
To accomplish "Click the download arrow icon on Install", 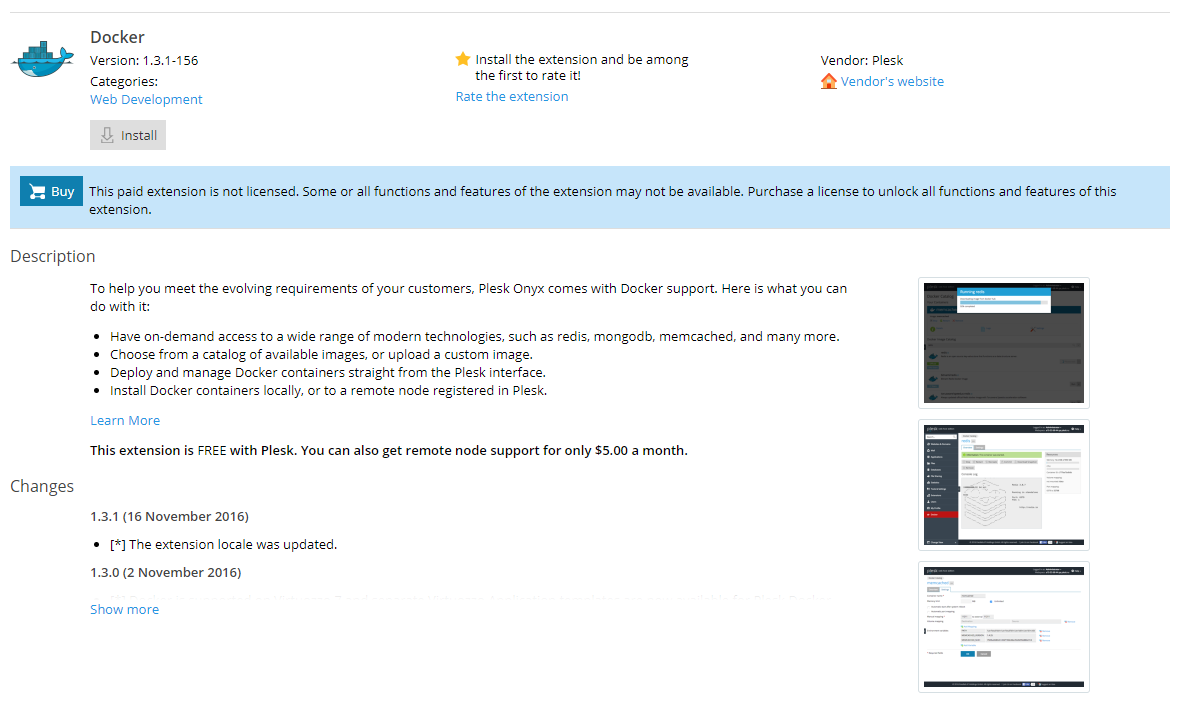I will pyautogui.click(x=107, y=135).
